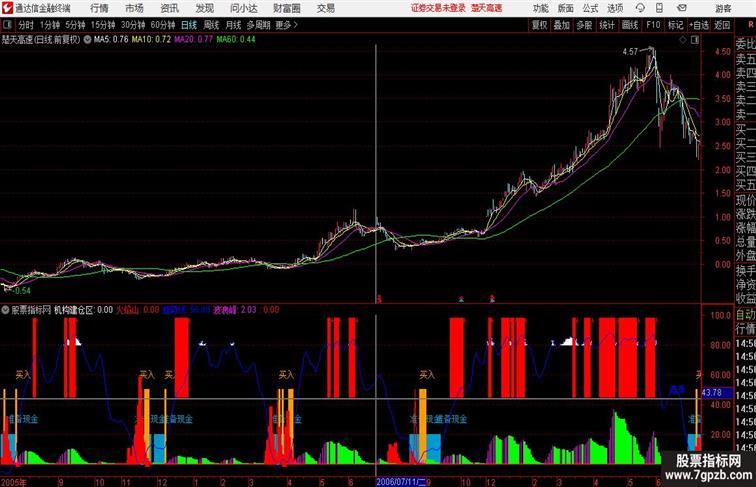The width and height of the screenshot is (756, 487).
Task: Click the MA10: 0.72 label
Action: [x=151, y=40]
